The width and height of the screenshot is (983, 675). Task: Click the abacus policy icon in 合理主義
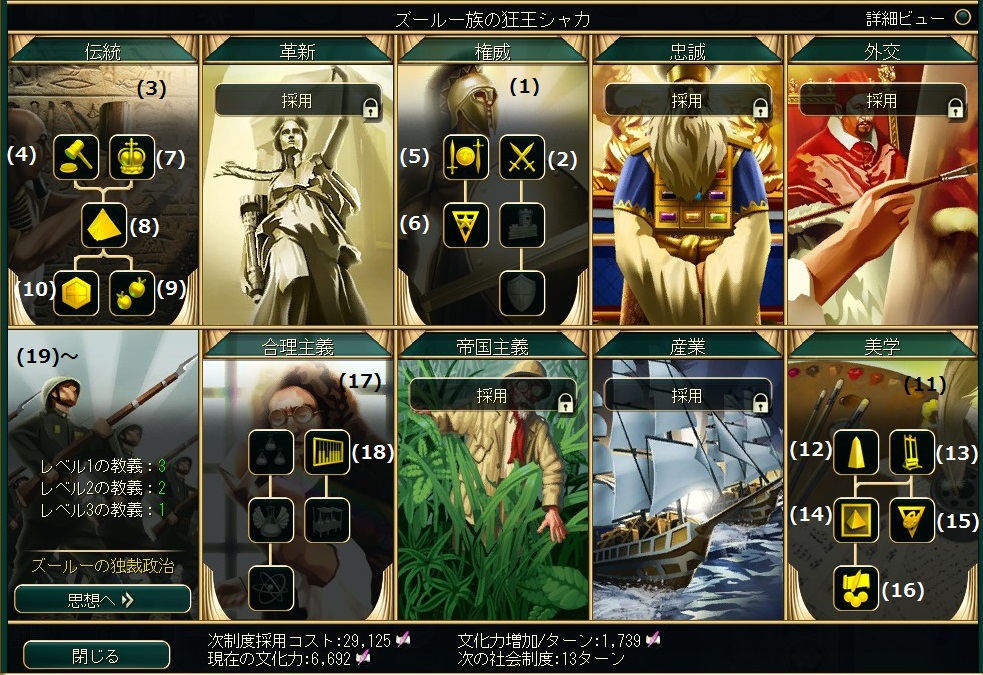(327, 452)
